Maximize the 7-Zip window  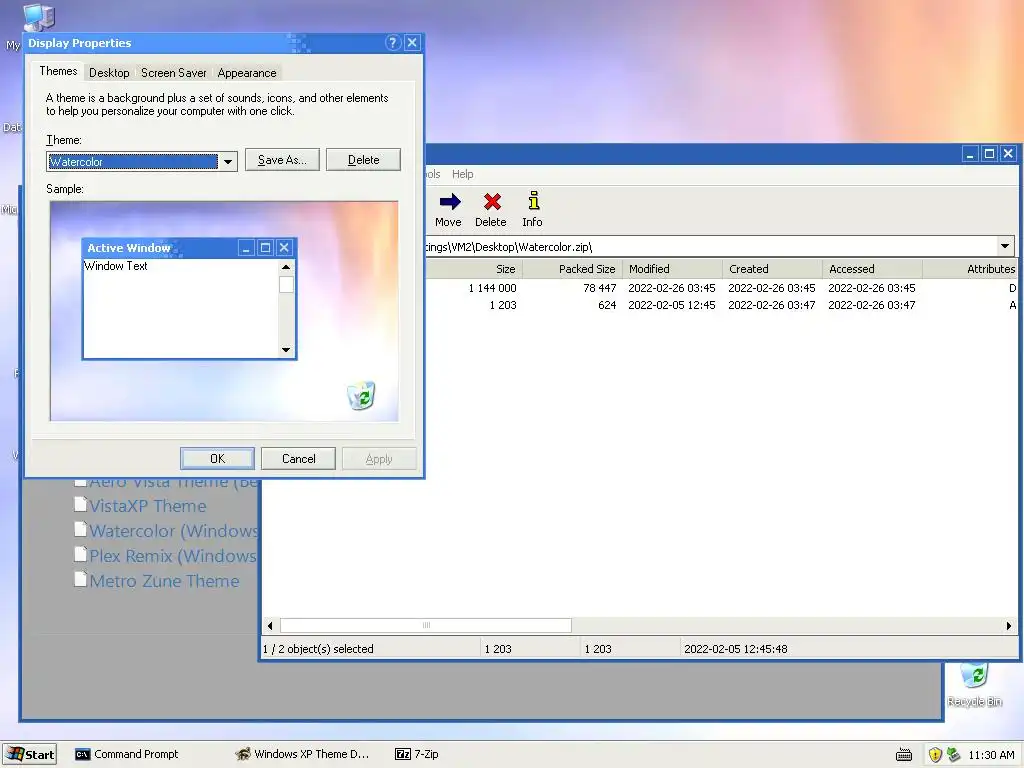pos(989,153)
